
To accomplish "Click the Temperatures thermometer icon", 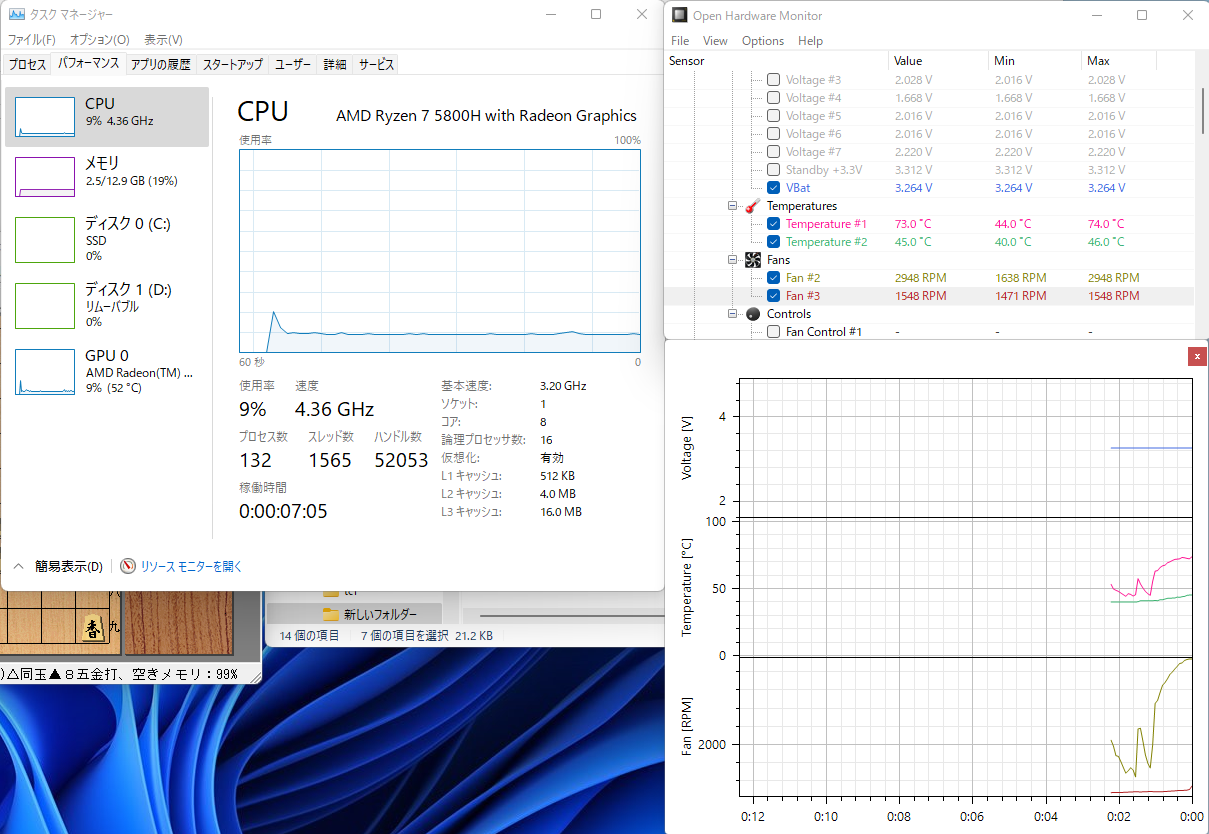I will click(753, 206).
